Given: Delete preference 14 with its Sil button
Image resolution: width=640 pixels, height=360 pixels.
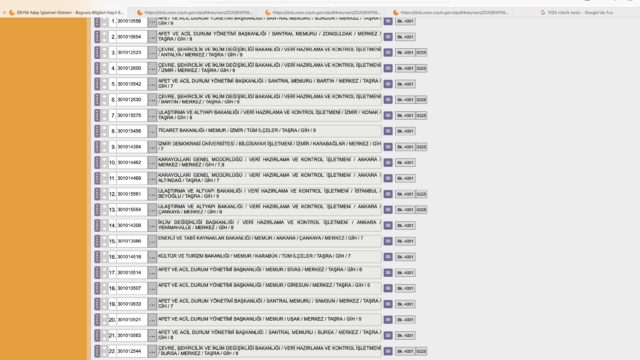Looking at the screenshot, I should coord(388,225).
